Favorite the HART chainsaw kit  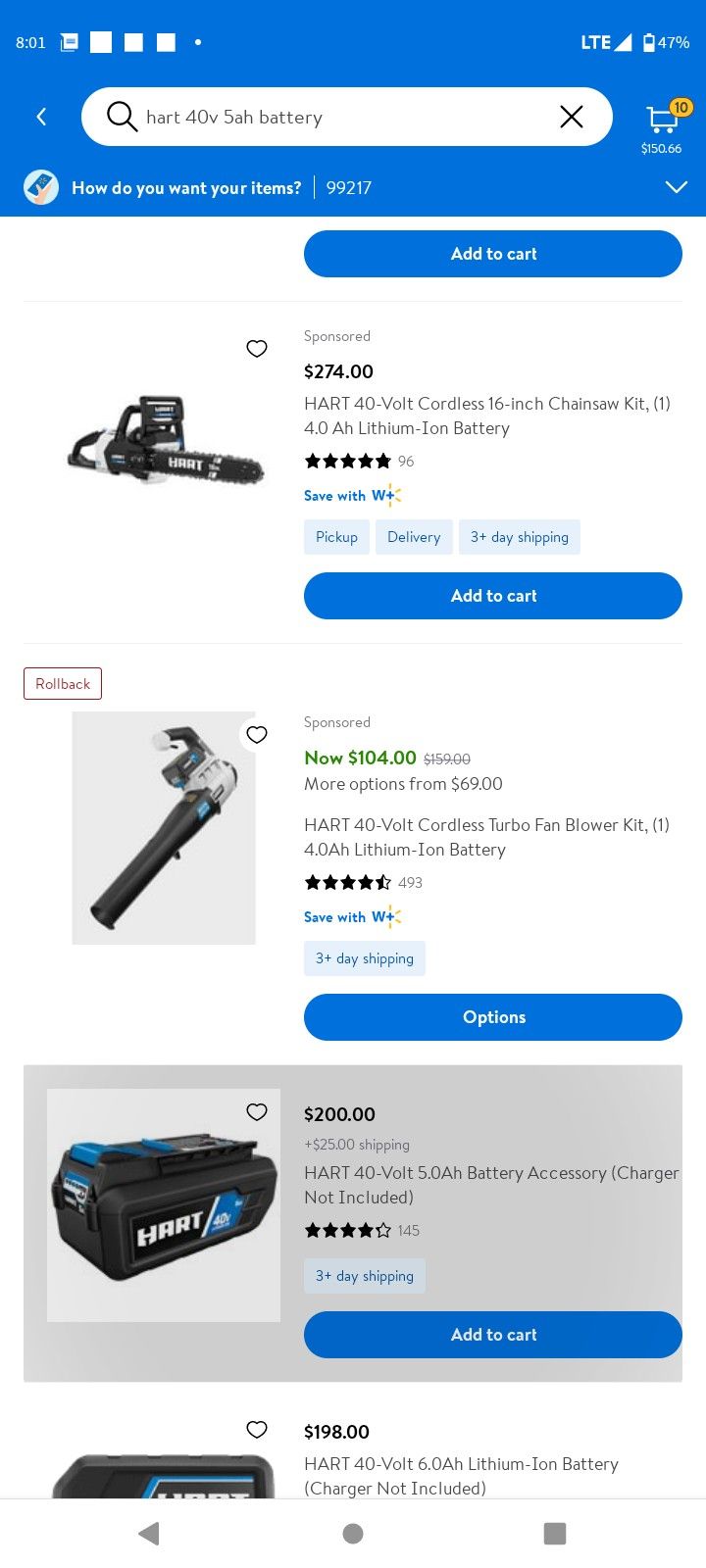pyautogui.click(x=257, y=349)
